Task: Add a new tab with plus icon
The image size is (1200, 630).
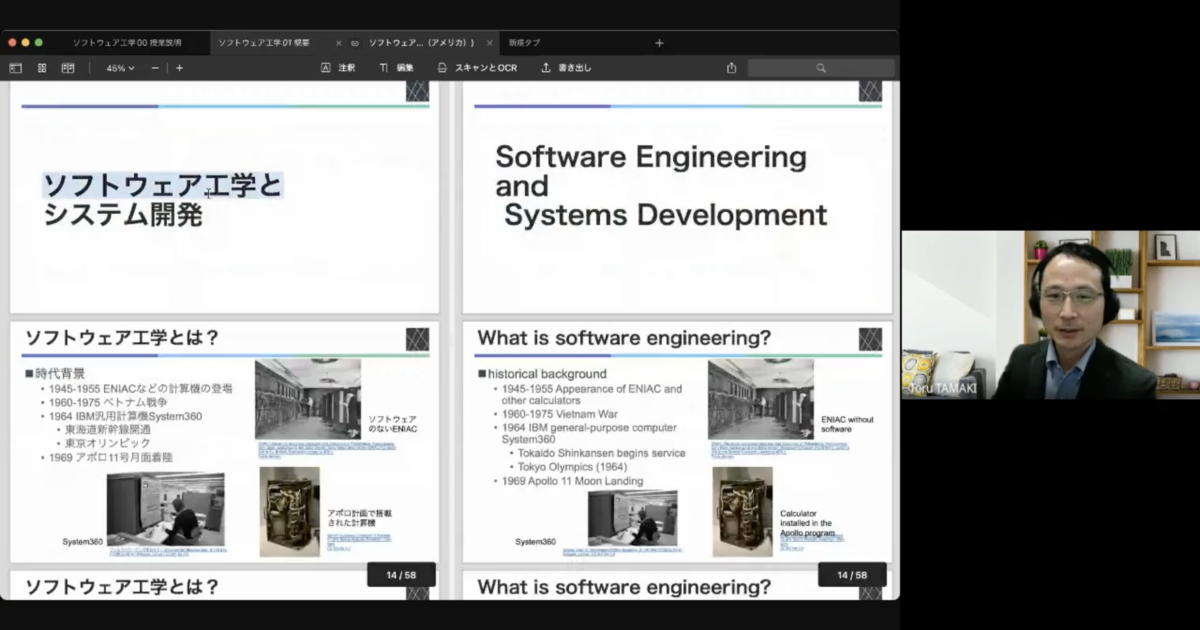Action: [x=659, y=43]
